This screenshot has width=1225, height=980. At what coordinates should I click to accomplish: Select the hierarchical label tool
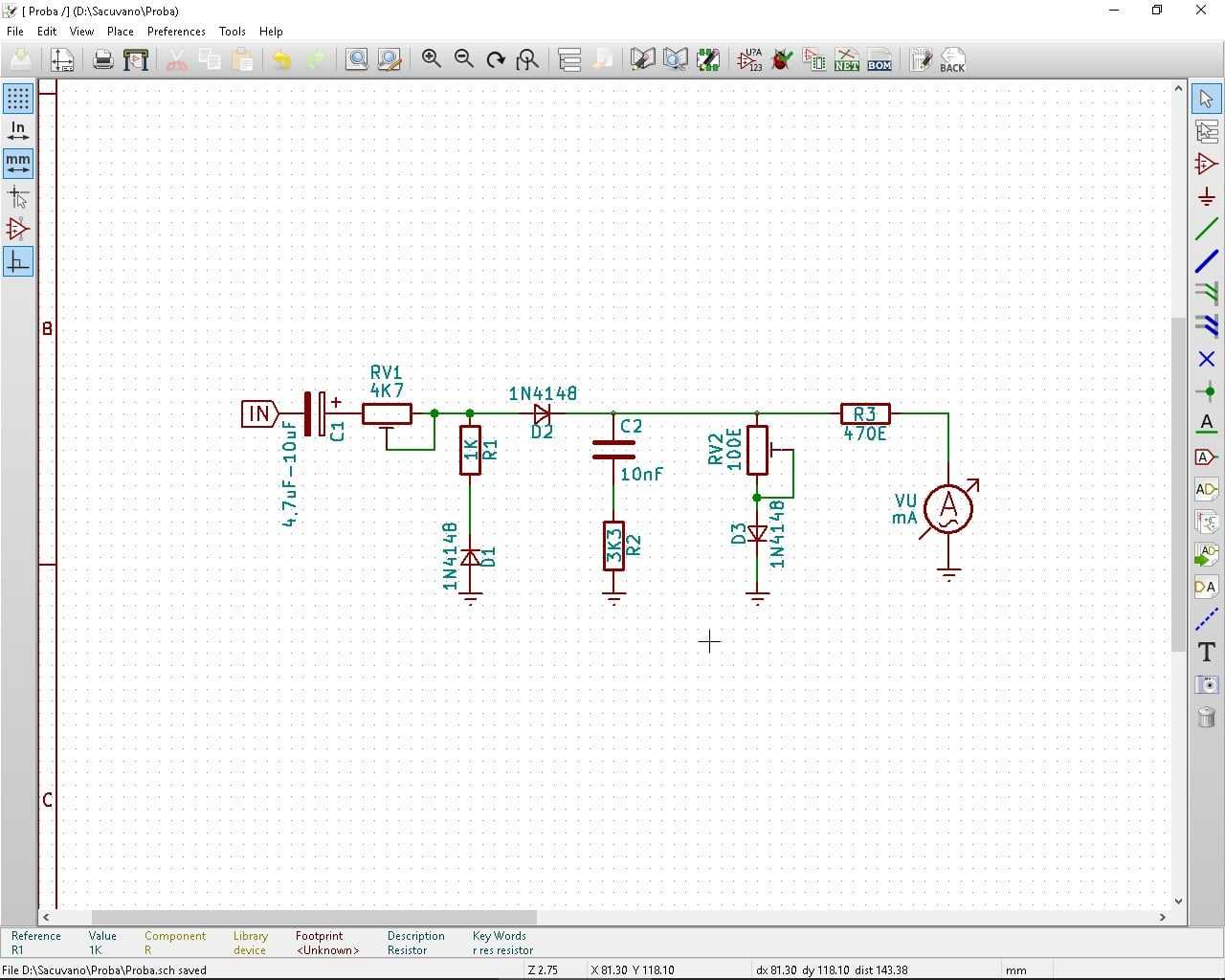(x=1207, y=489)
